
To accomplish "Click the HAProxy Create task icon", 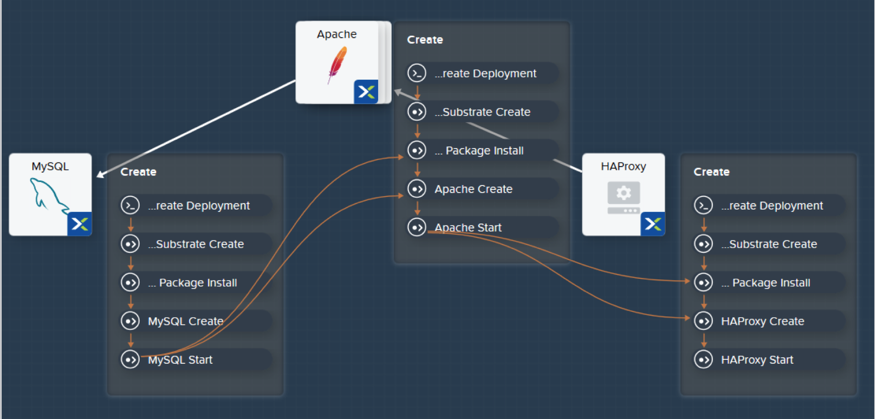I will coord(703,321).
